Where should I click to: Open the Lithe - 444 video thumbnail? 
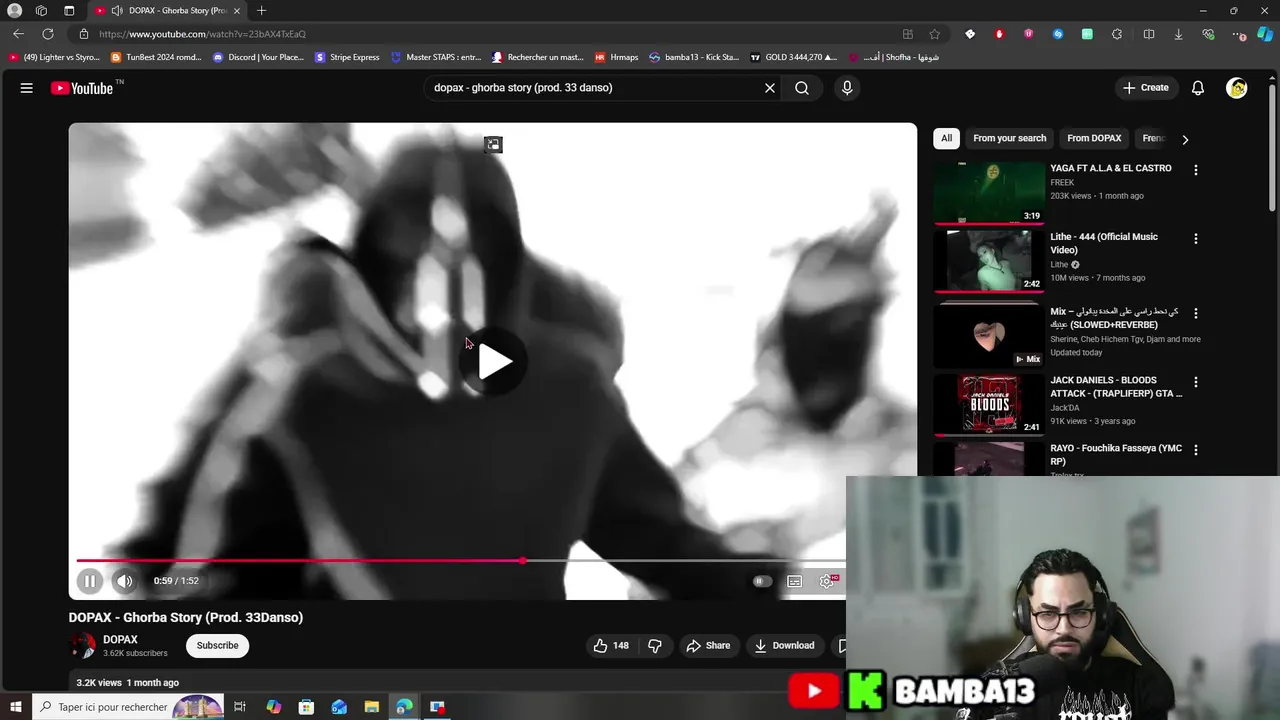[x=988, y=261]
